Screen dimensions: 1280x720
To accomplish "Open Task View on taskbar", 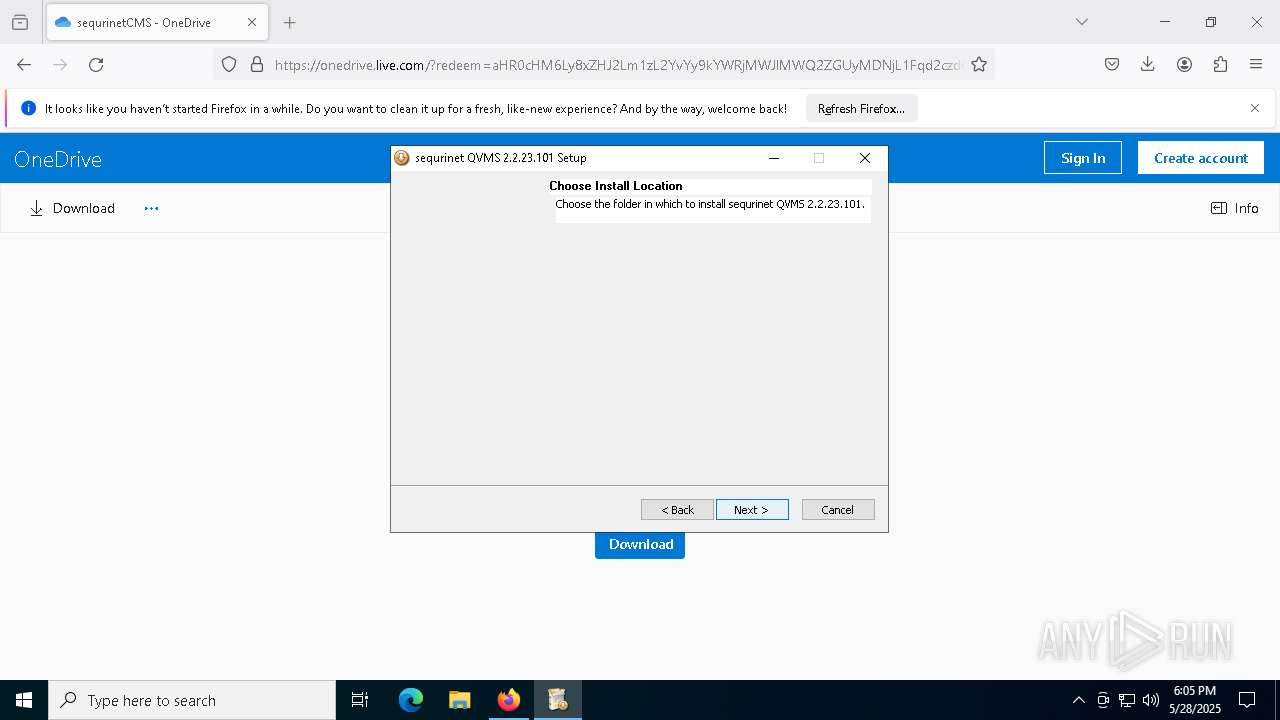I will [360, 700].
